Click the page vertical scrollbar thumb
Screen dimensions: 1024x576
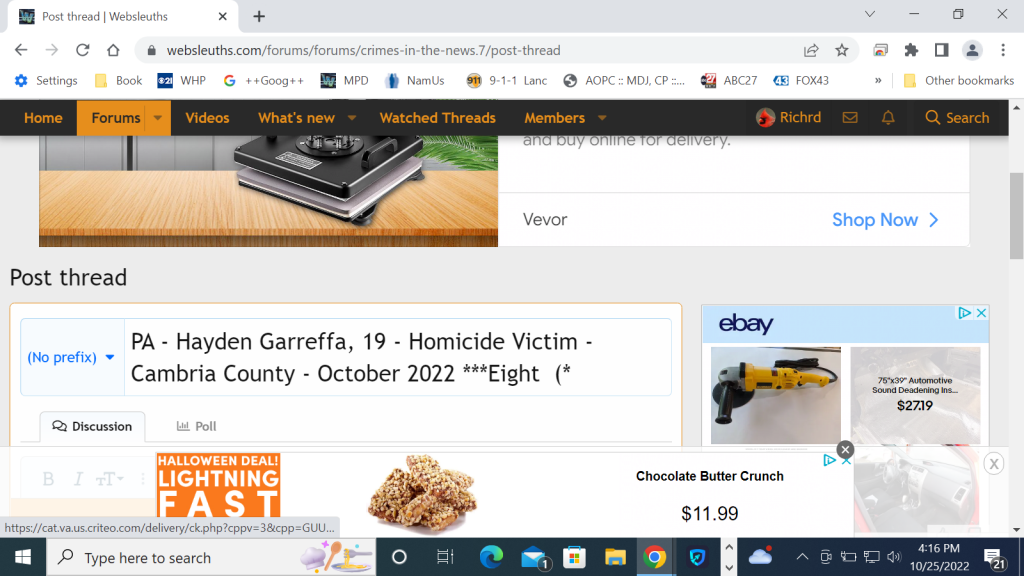1016,216
